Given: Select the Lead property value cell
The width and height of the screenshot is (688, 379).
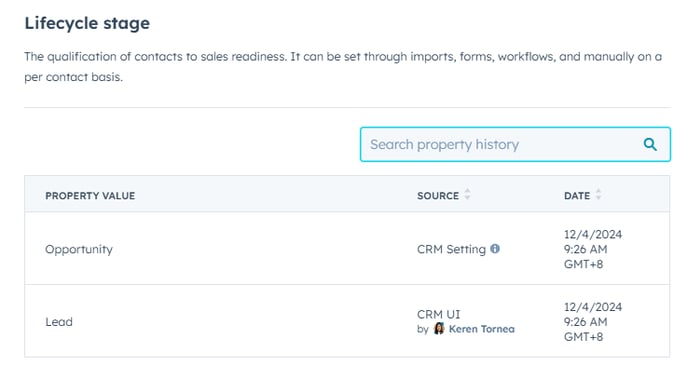Looking at the screenshot, I should [59, 322].
